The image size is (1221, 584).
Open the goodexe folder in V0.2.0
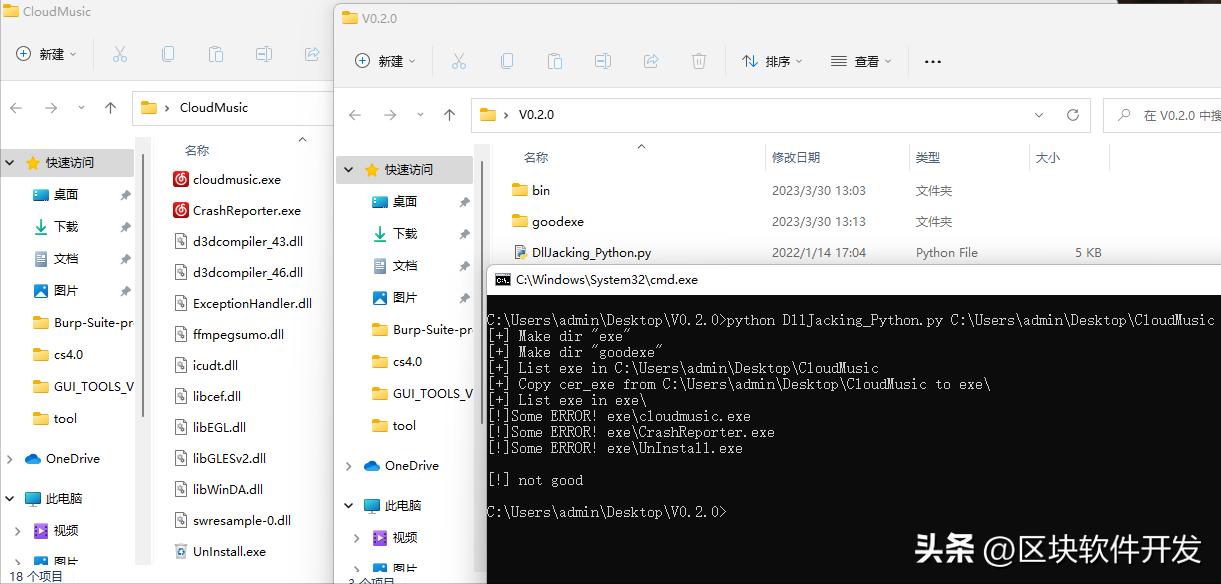(548, 221)
